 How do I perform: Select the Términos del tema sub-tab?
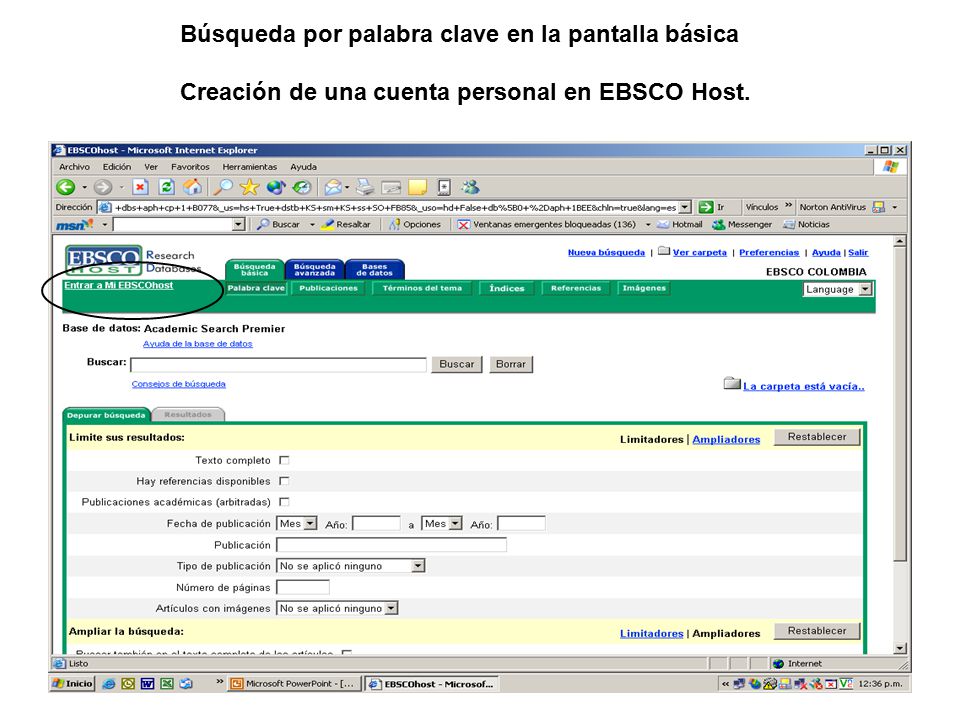(x=422, y=288)
